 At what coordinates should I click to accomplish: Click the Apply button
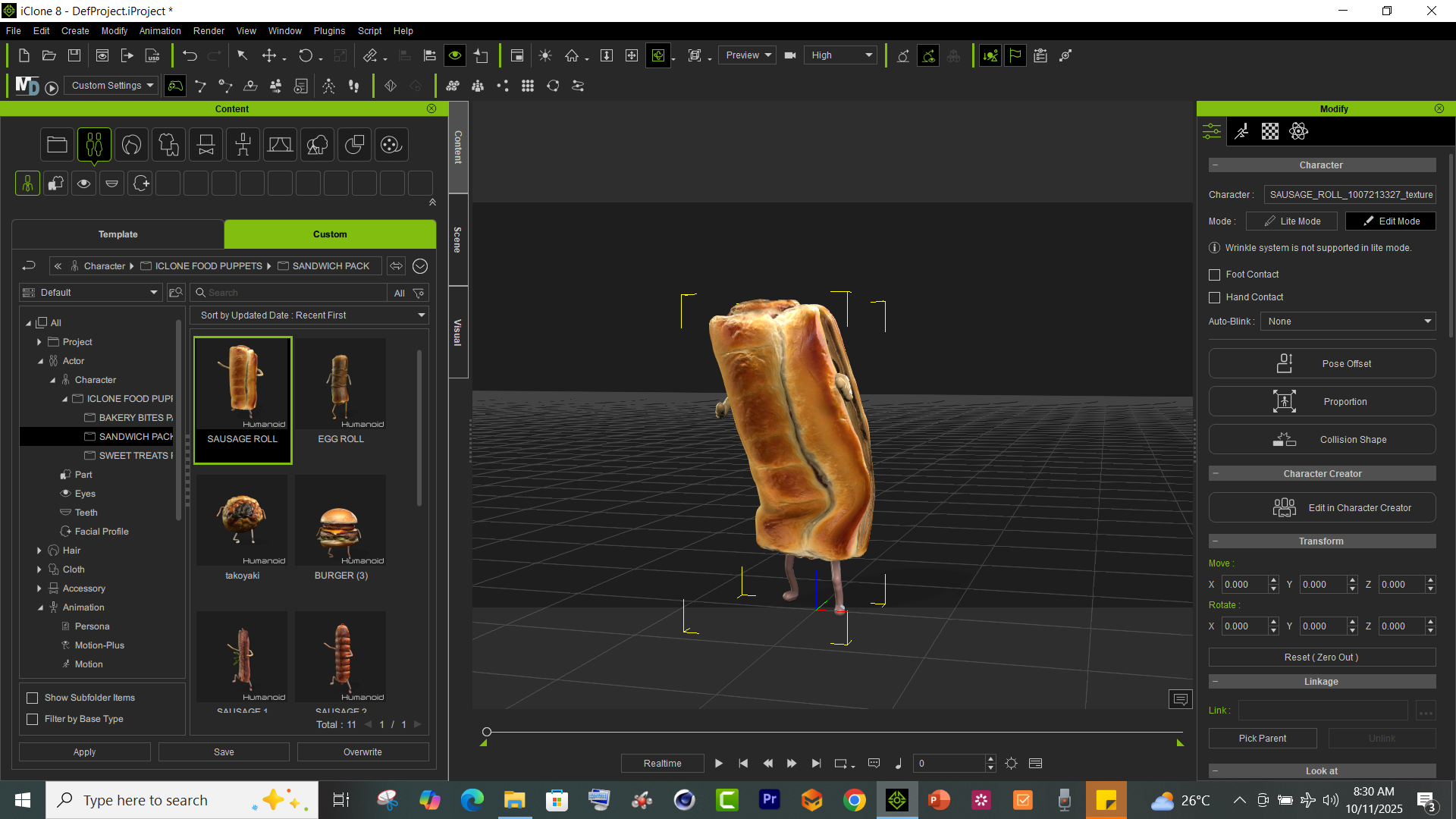pos(85,752)
